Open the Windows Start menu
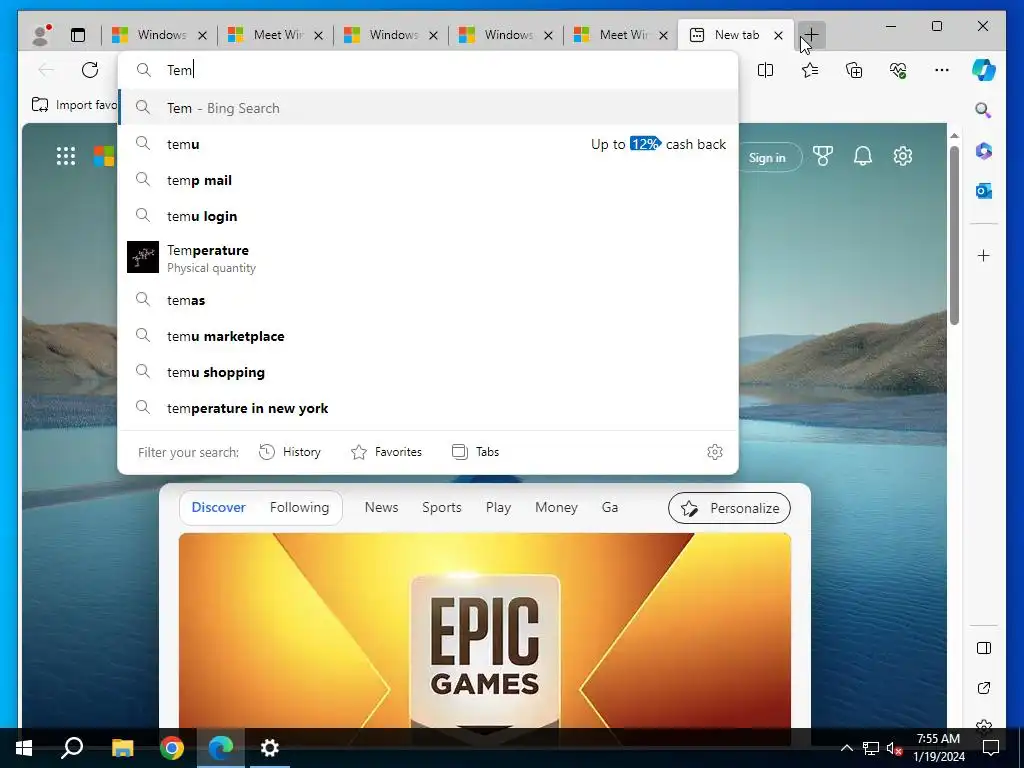The height and width of the screenshot is (768, 1024). click(24, 748)
